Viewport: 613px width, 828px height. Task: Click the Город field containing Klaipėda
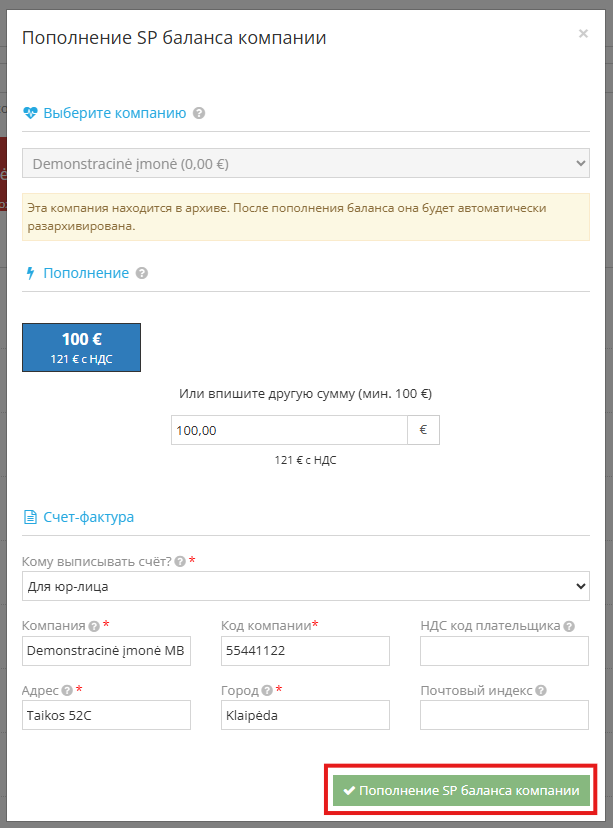(x=305, y=715)
